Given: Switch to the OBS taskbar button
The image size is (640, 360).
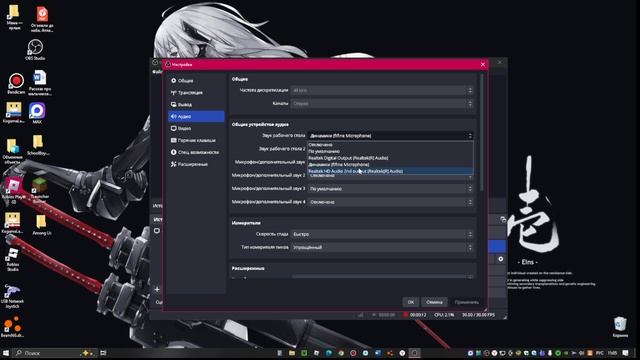Looking at the screenshot, I should click(414, 353).
